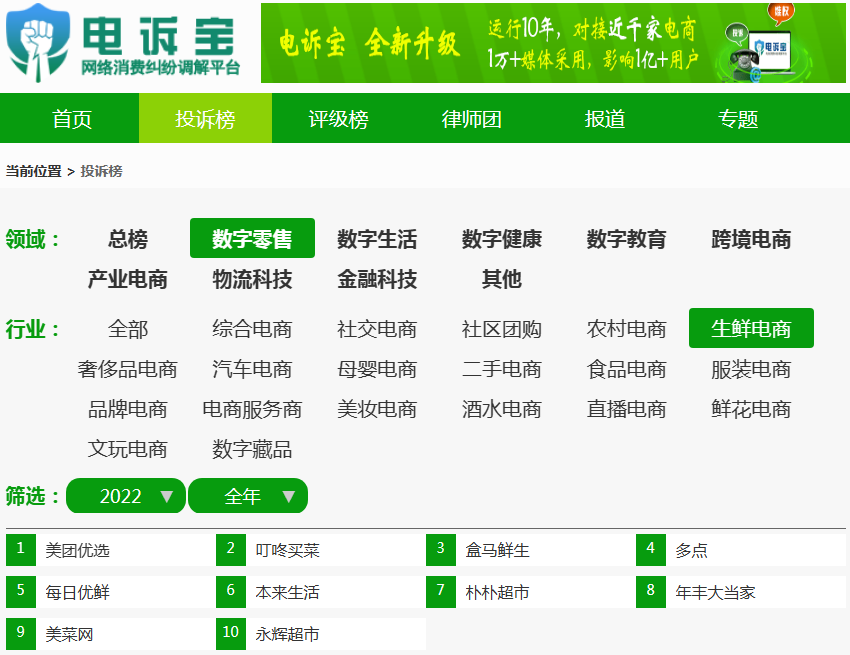Select the 数字藏品 industry
Screen dimensions: 850x655
pos(252,449)
